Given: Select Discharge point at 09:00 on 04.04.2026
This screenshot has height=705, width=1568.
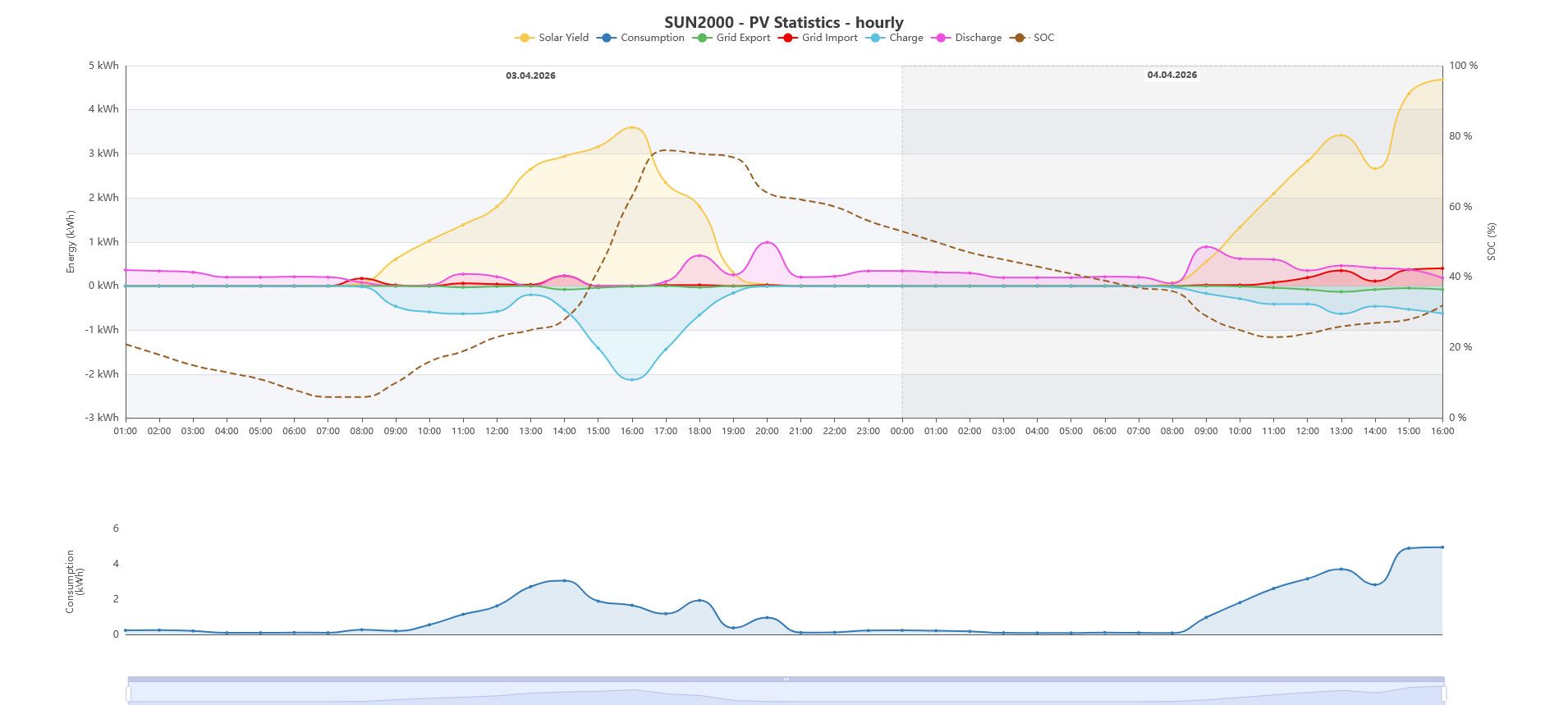Looking at the screenshot, I should [x=1206, y=247].
